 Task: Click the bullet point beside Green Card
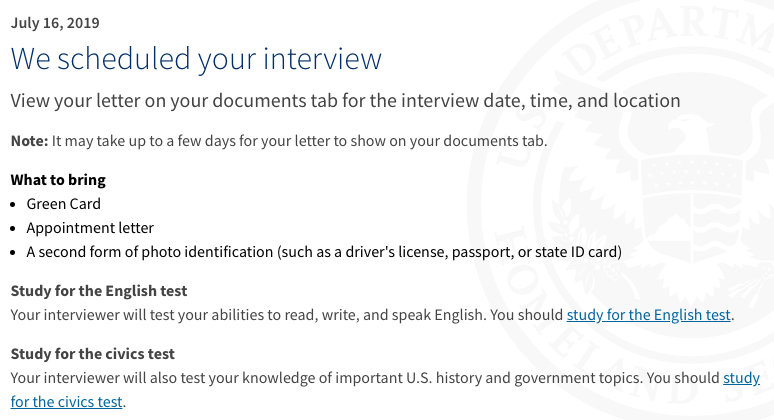click(13, 204)
